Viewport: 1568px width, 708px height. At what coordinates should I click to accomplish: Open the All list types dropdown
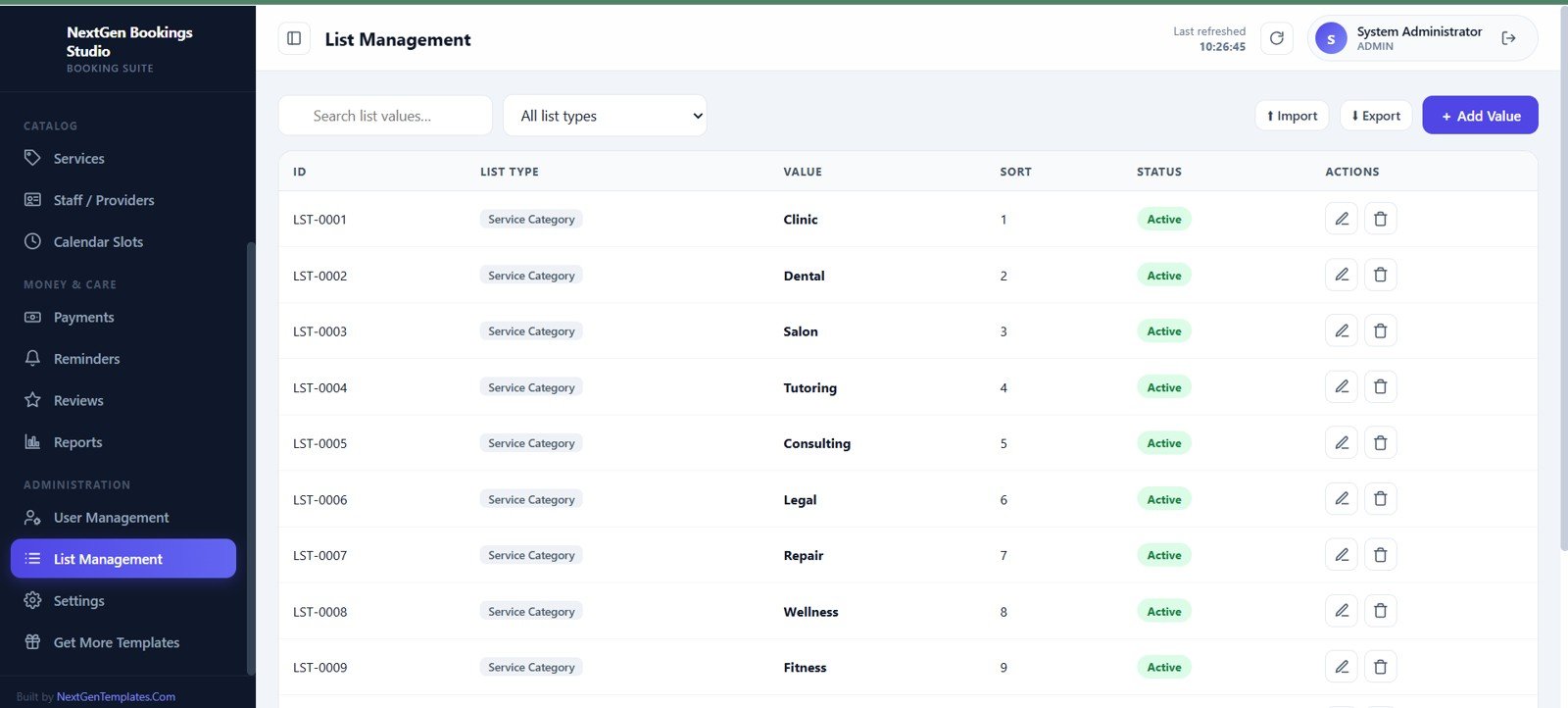605,116
